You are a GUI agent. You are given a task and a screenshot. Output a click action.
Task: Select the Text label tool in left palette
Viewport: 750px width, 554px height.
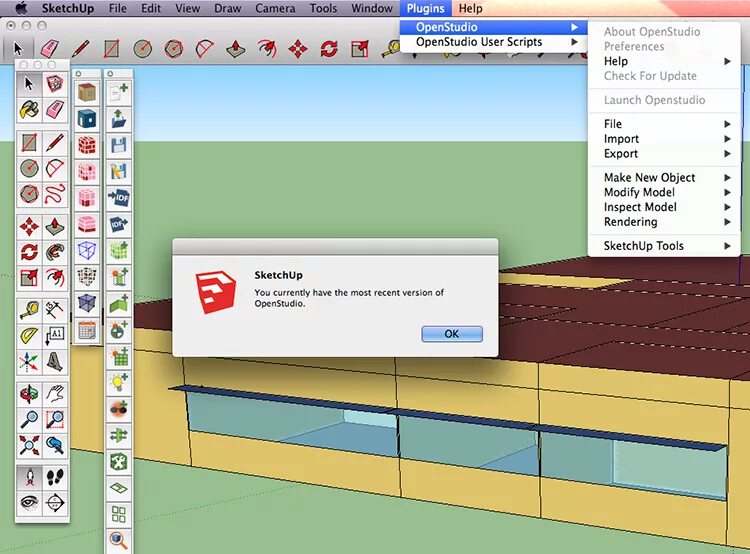[55, 335]
